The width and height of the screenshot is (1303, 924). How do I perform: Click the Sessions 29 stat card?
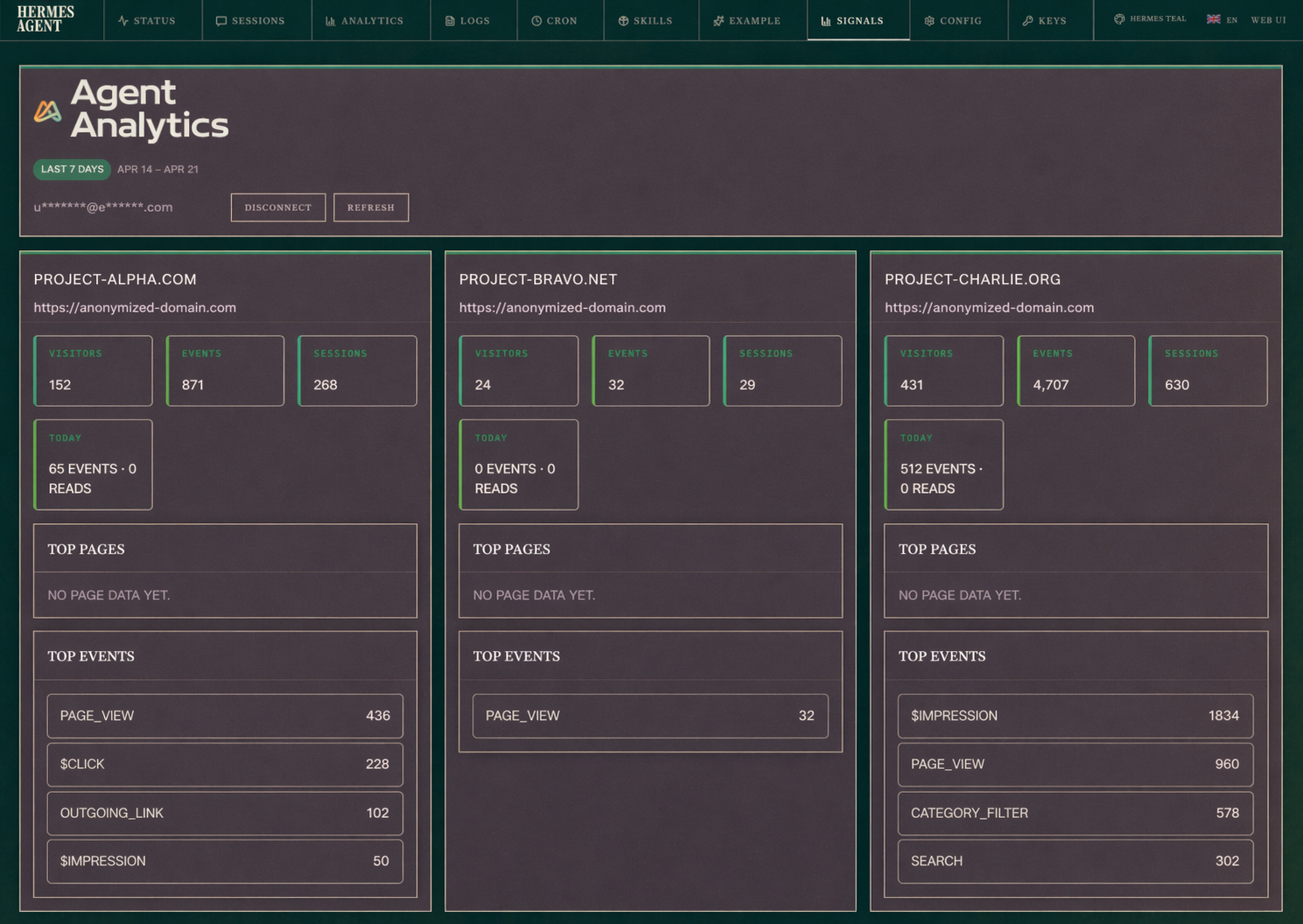[x=782, y=371]
